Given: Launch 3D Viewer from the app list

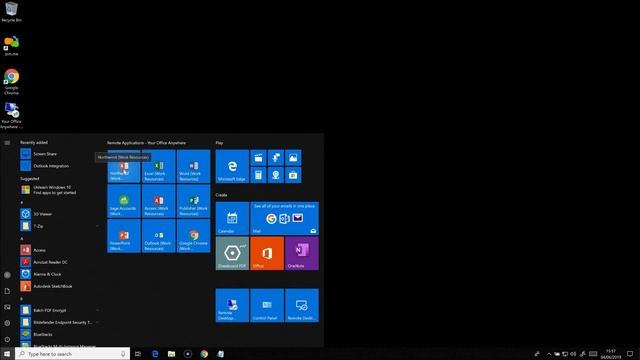Looking at the screenshot, I should 60,214.
